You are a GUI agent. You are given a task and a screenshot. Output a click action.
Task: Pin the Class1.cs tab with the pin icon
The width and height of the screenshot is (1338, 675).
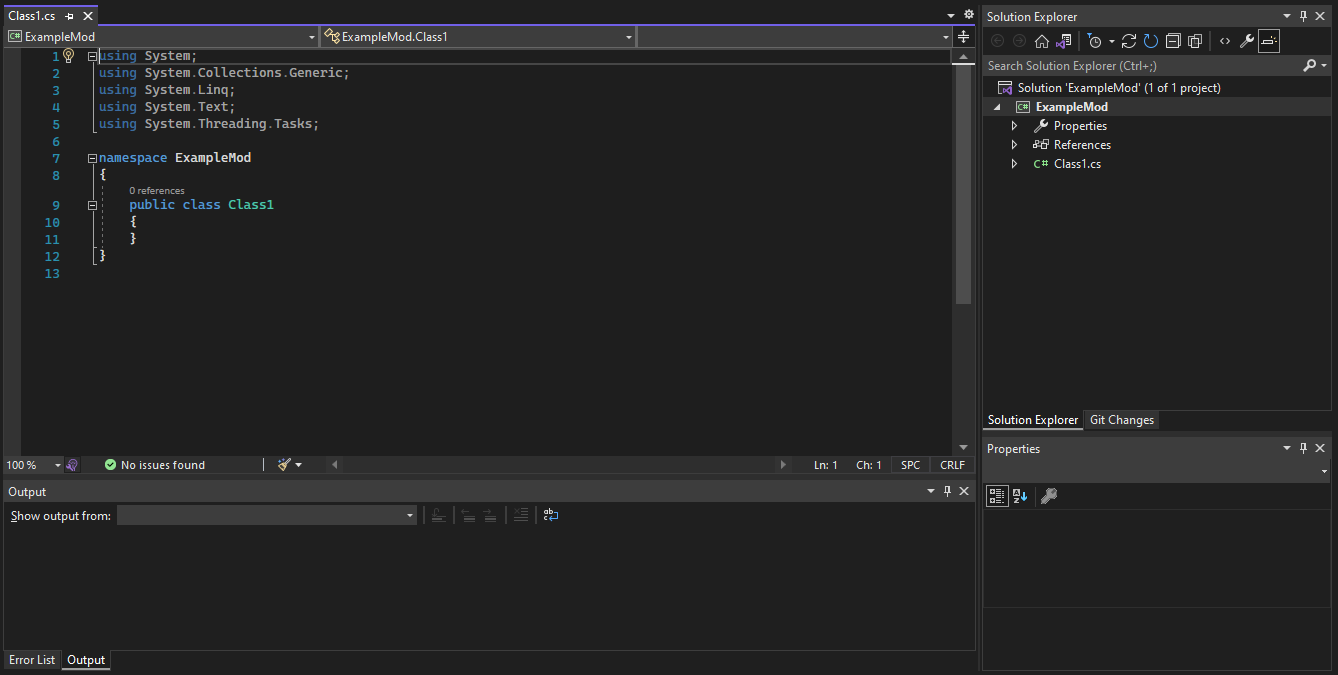[70, 16]
